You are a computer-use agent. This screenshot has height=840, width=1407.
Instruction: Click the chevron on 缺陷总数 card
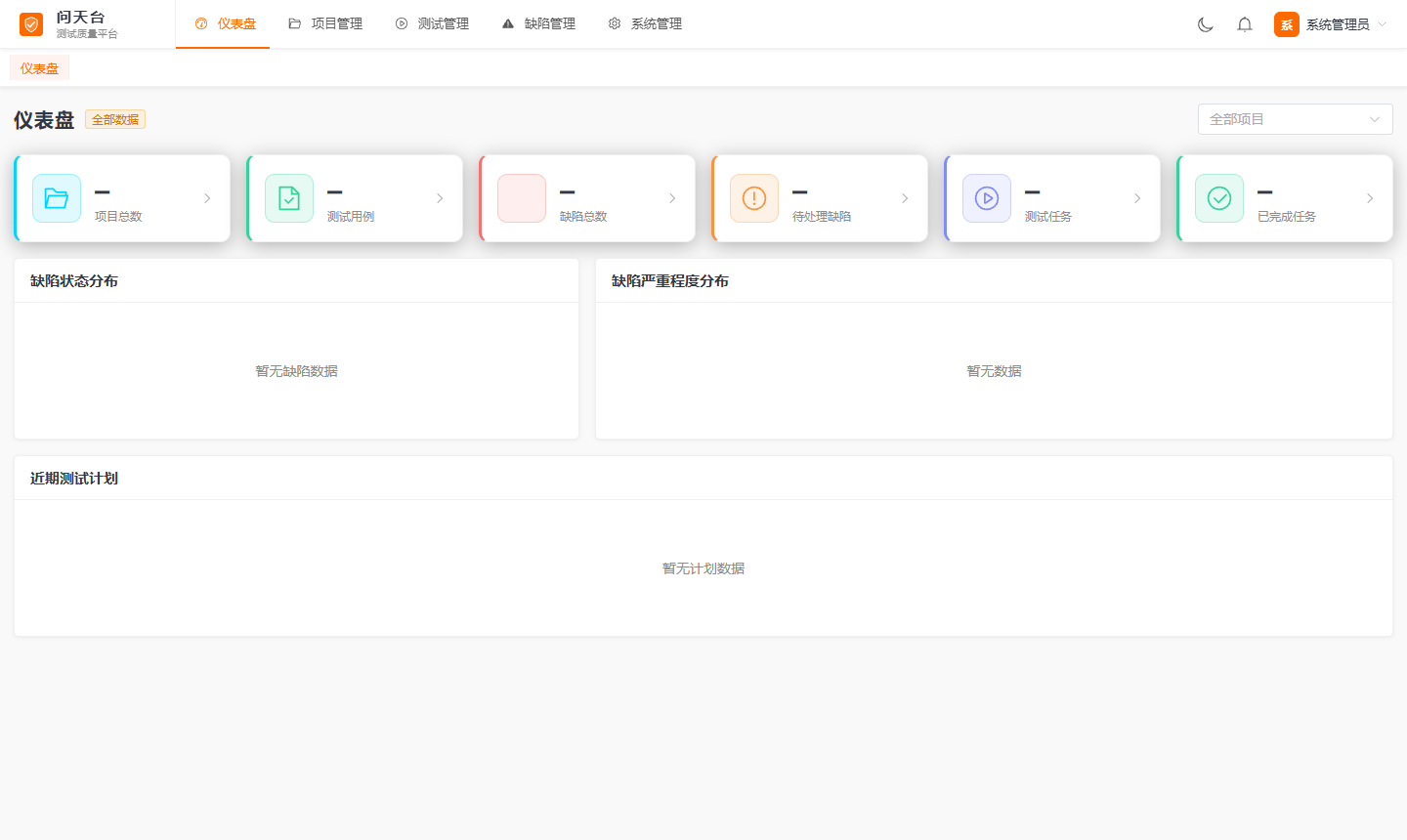tap(672, 198)
